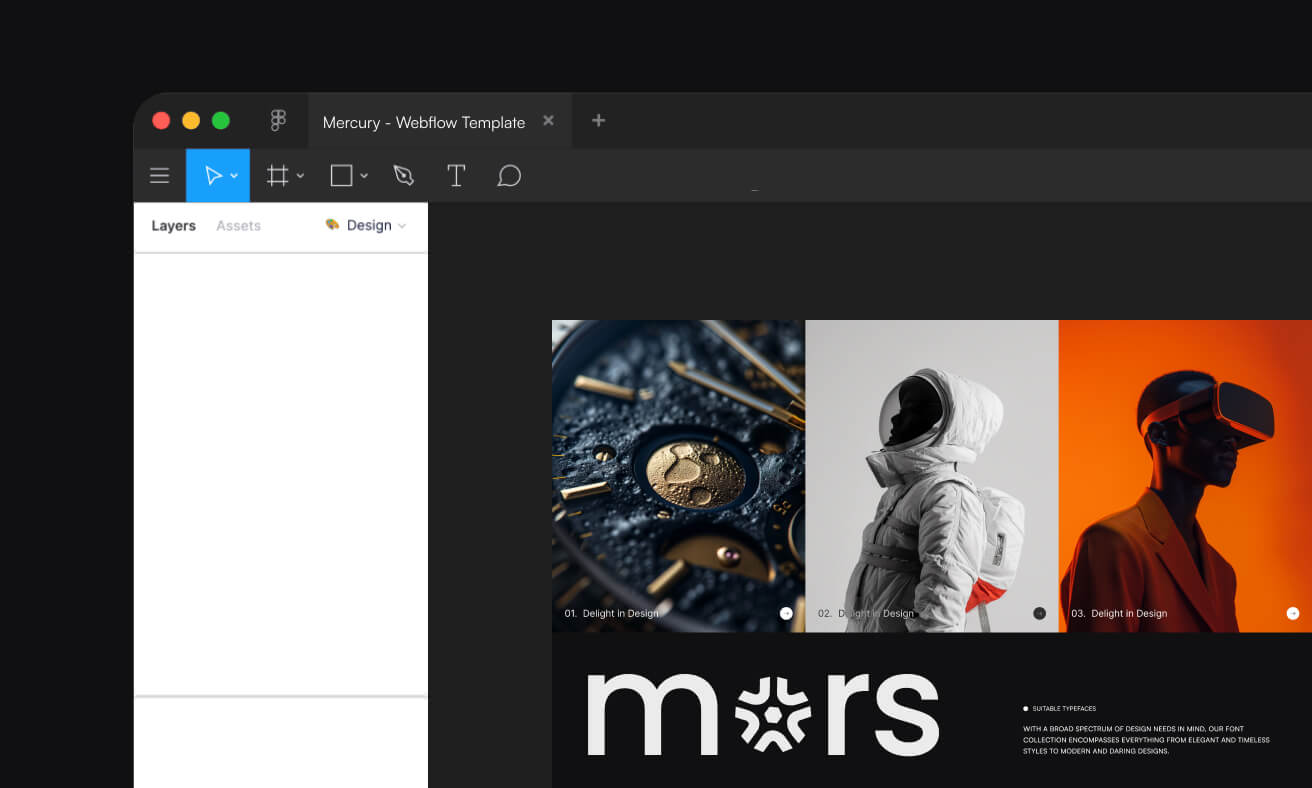Select the '01. Delight in Design' caption
Image resolution: width=1312 pixels, height=788 pixels.
coord(611,613)
